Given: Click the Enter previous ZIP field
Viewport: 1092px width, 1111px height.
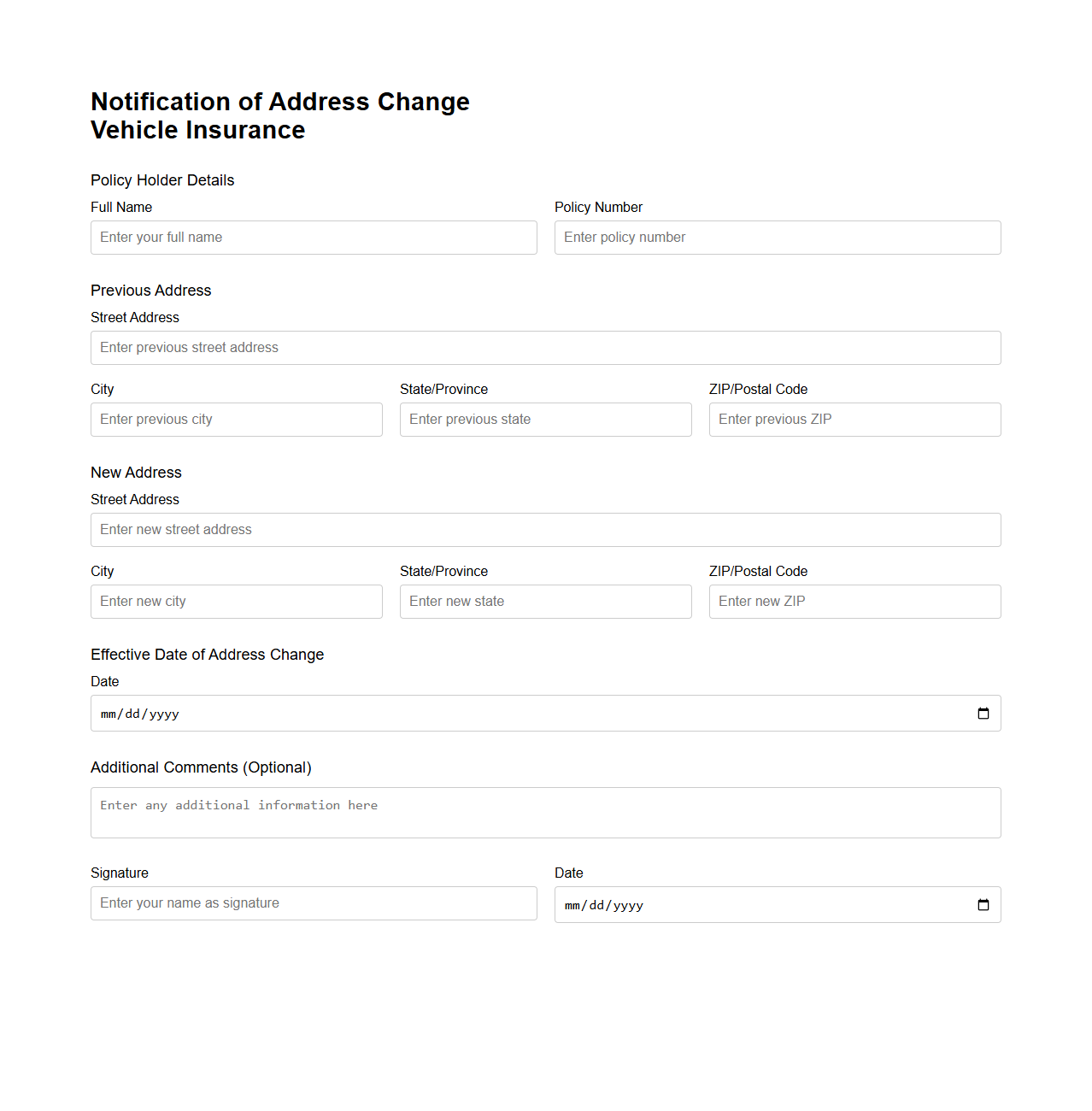Looking at the screenshot, I should pyautogui.click(x=854, y=419).
